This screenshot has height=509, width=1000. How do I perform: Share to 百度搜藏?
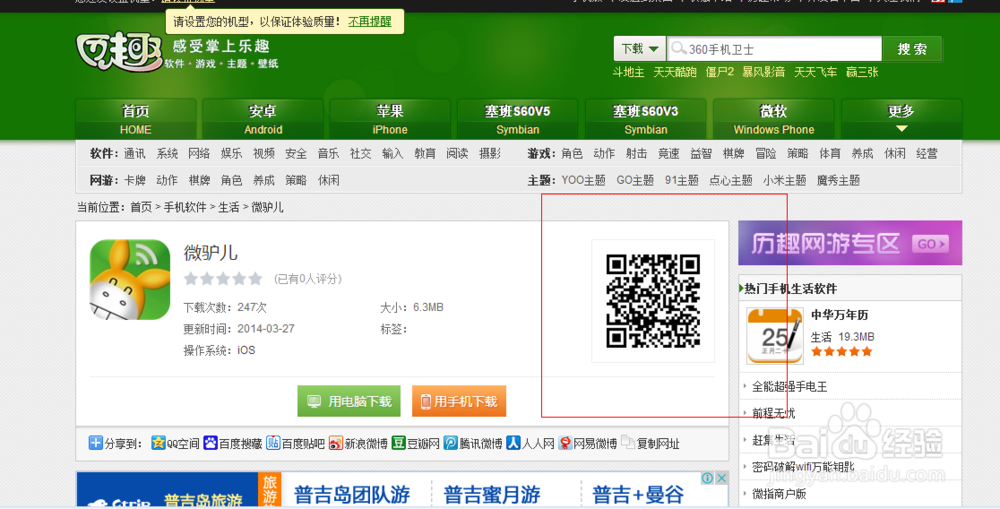[x=233, y=443]
